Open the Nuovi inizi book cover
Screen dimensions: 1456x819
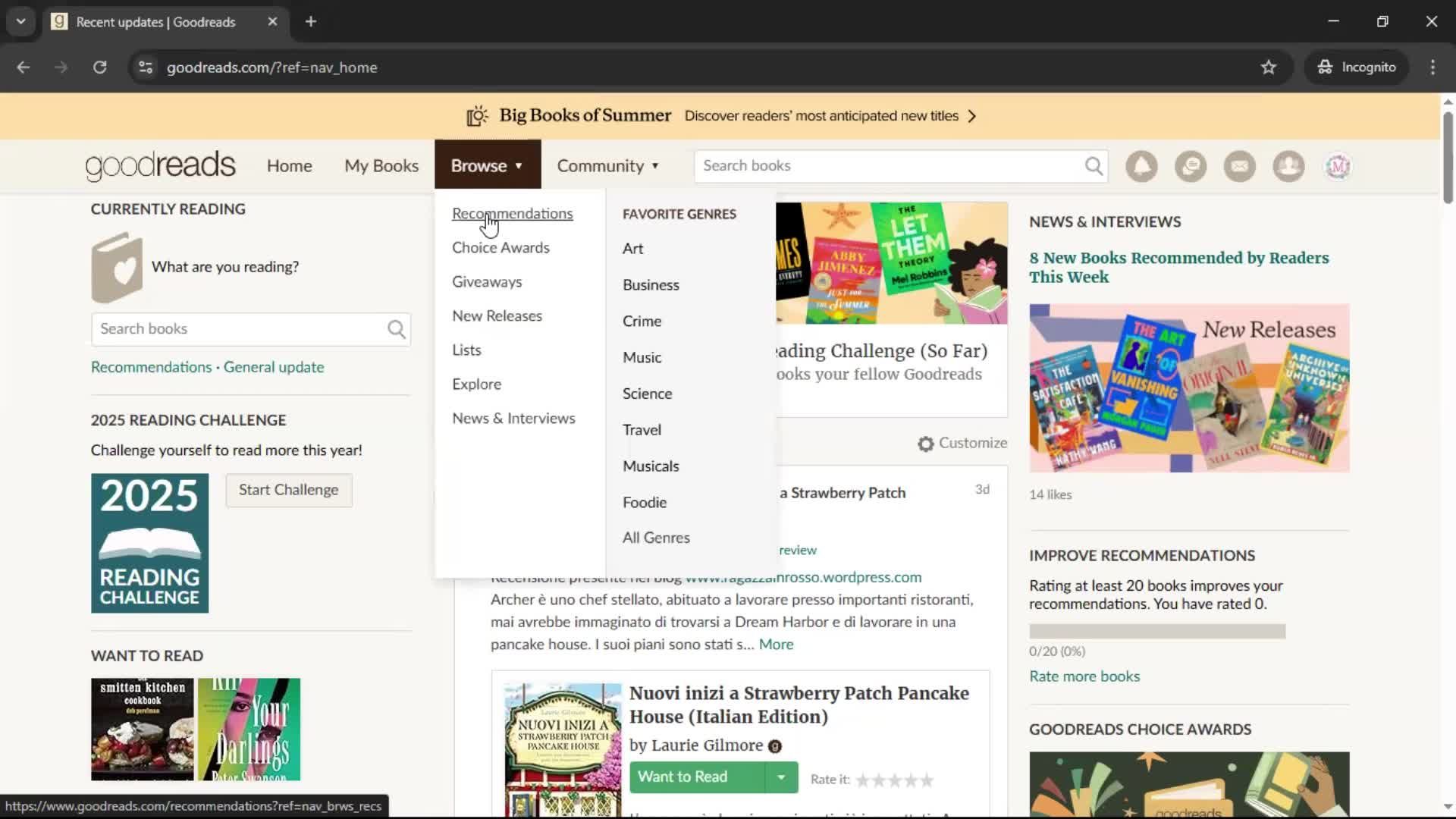pyautogui.click(x=563, y=751)
